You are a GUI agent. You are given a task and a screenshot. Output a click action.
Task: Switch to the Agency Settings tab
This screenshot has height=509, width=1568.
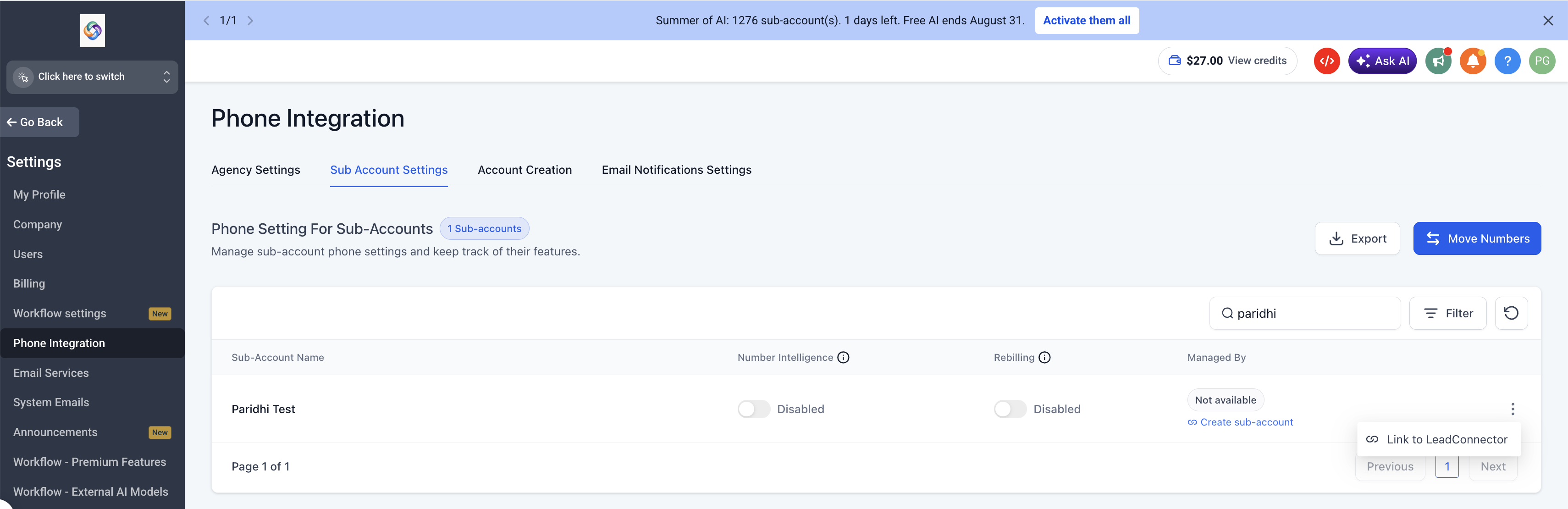256,170
